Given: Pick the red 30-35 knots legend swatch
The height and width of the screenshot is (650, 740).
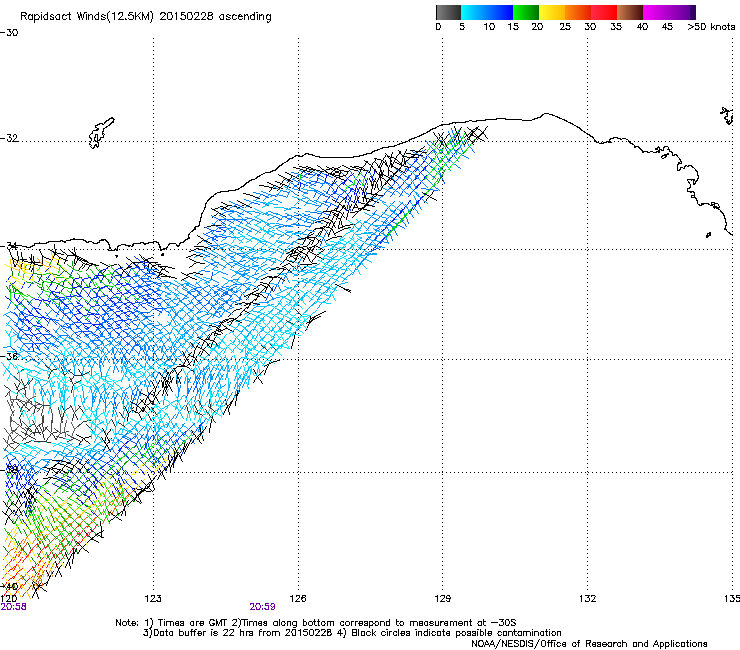Looking at the screenshot, I should [604, 12].
